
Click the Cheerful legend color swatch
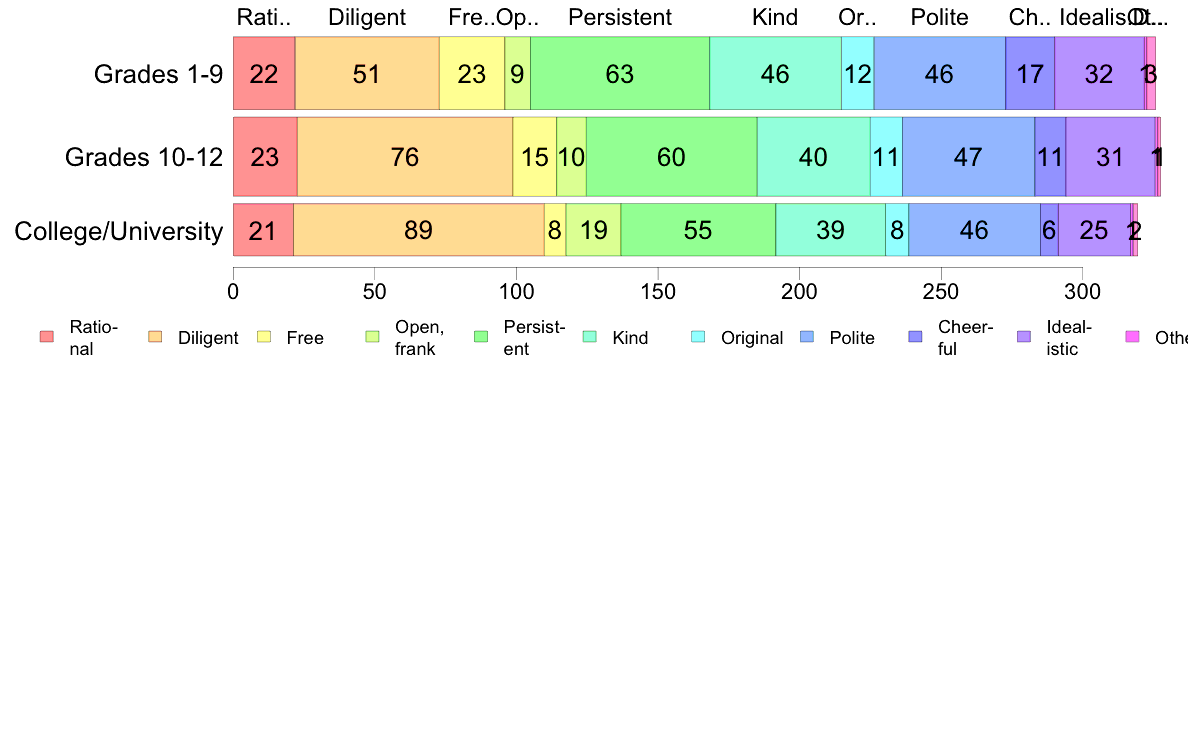[x=915, y=337]
